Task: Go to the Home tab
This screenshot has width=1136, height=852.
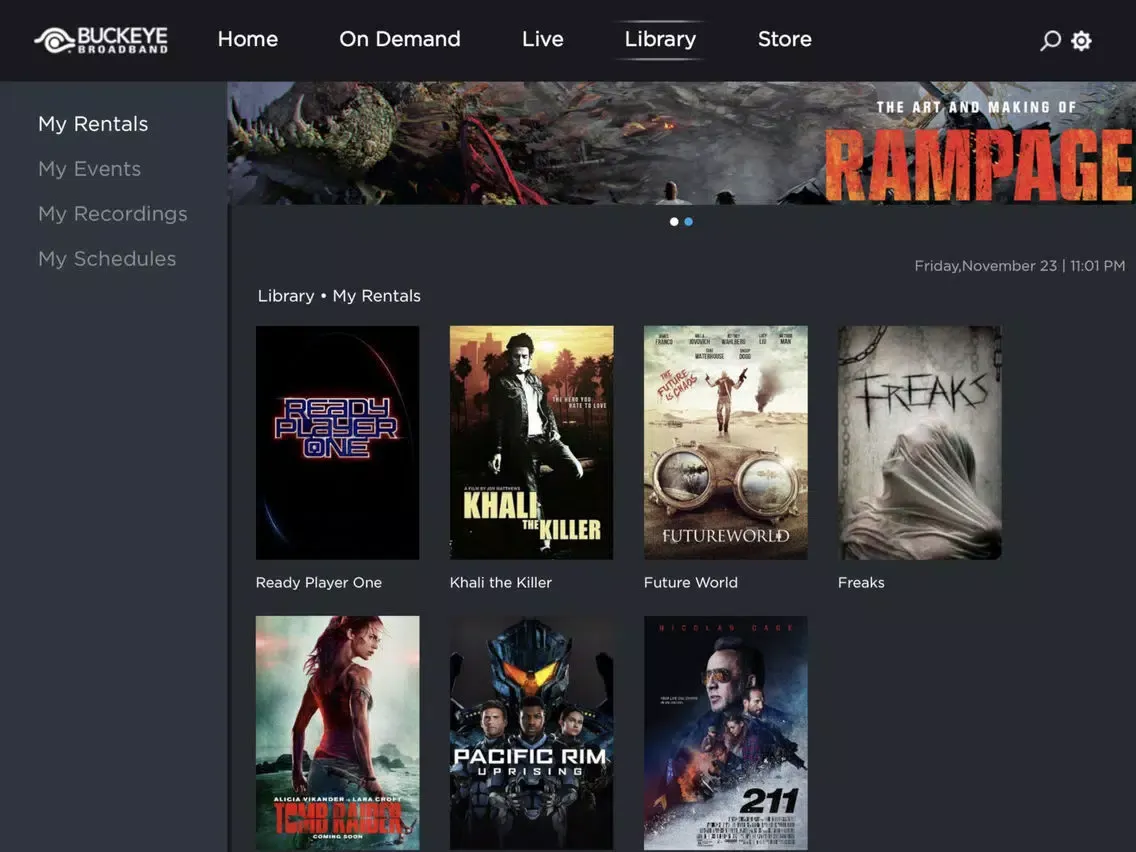Action: 248,39
